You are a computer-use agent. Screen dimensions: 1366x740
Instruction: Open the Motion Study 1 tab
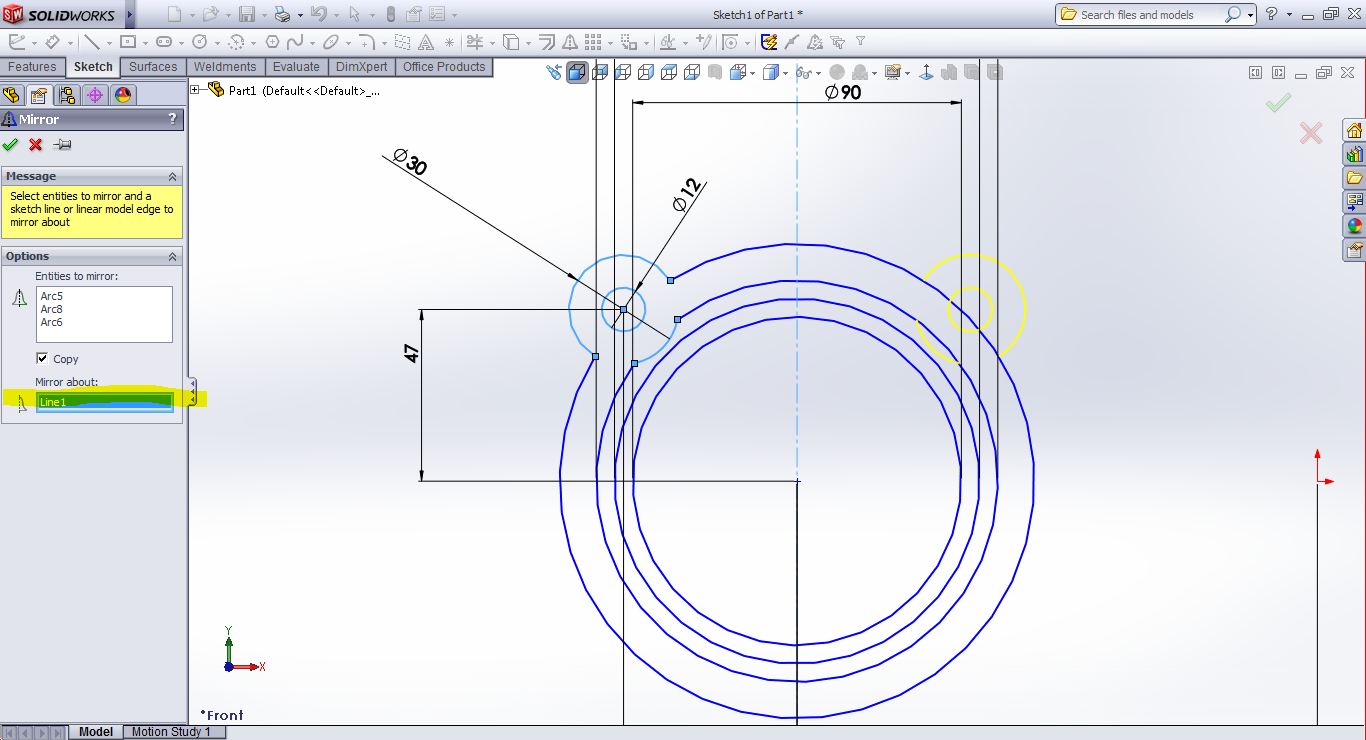[172, 732]
